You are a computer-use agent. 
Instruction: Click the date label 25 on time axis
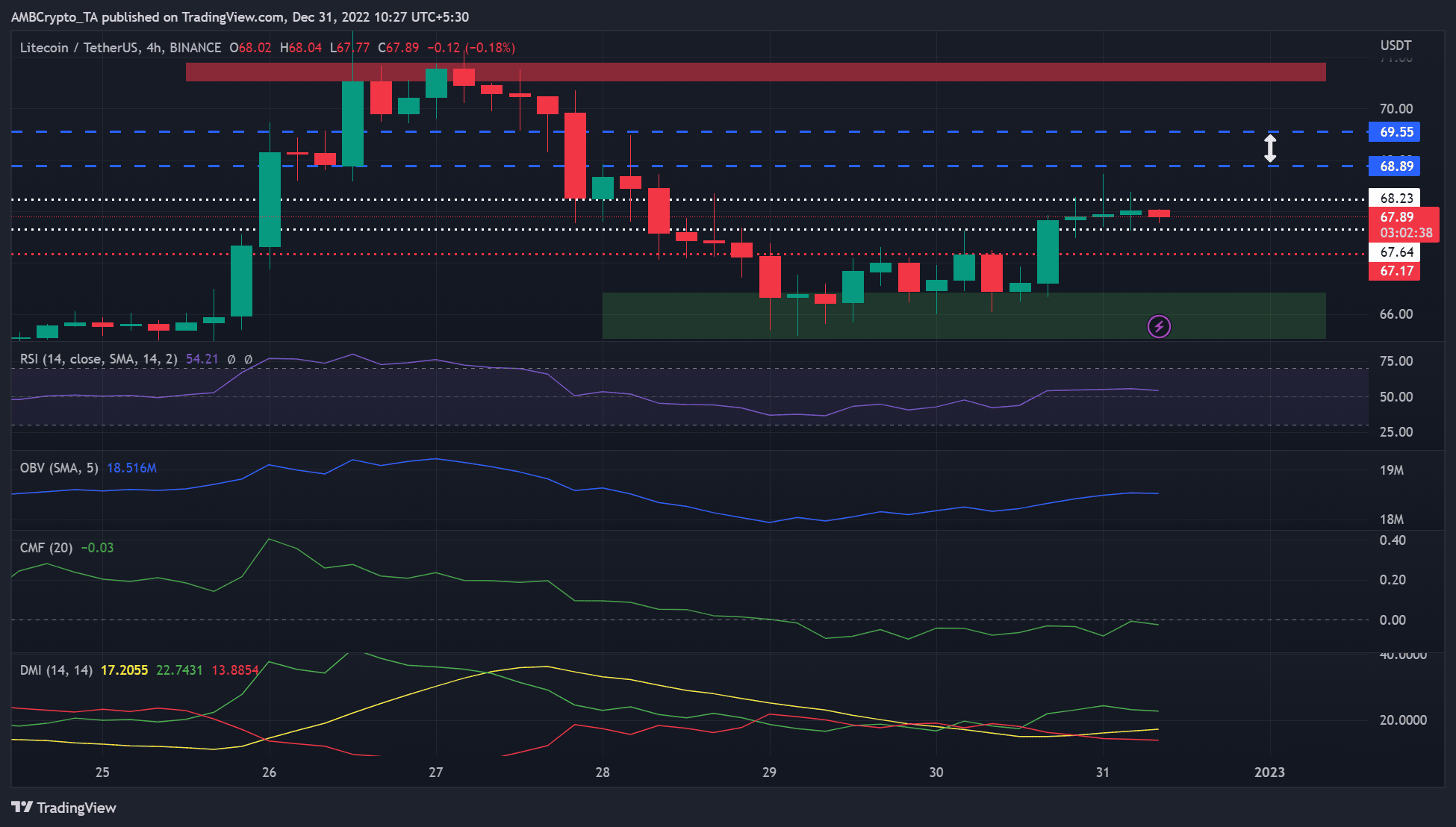[102, 773]
